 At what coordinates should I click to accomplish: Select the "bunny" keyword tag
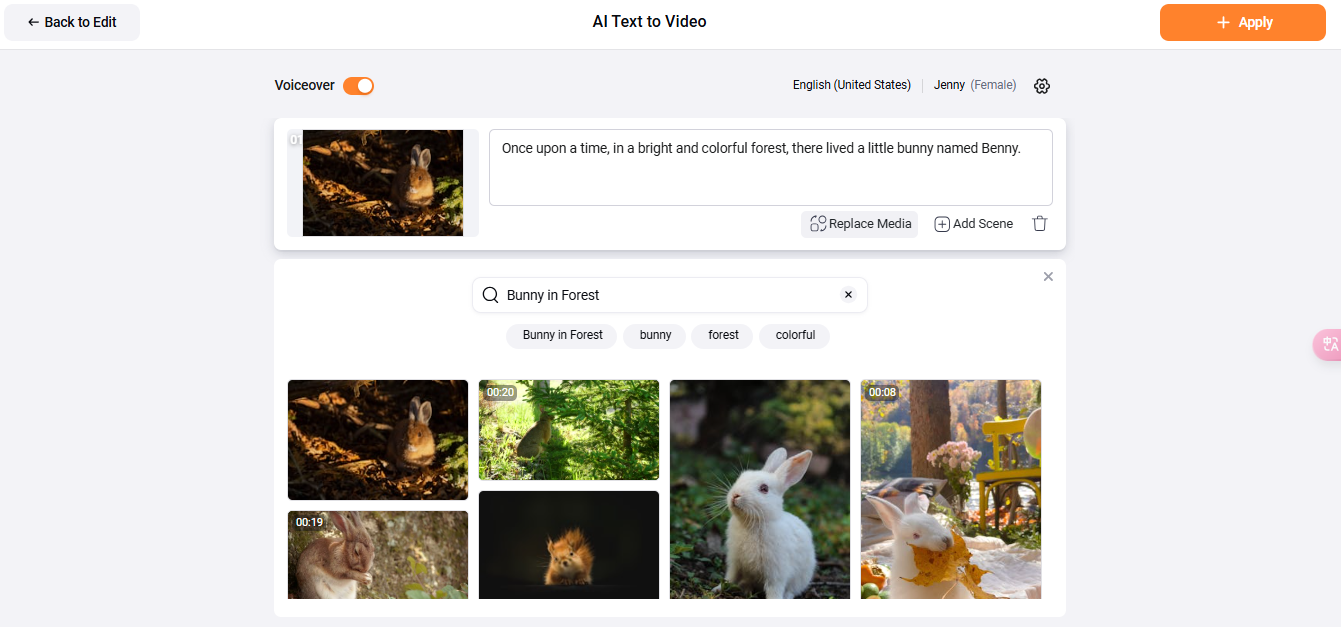655,335
